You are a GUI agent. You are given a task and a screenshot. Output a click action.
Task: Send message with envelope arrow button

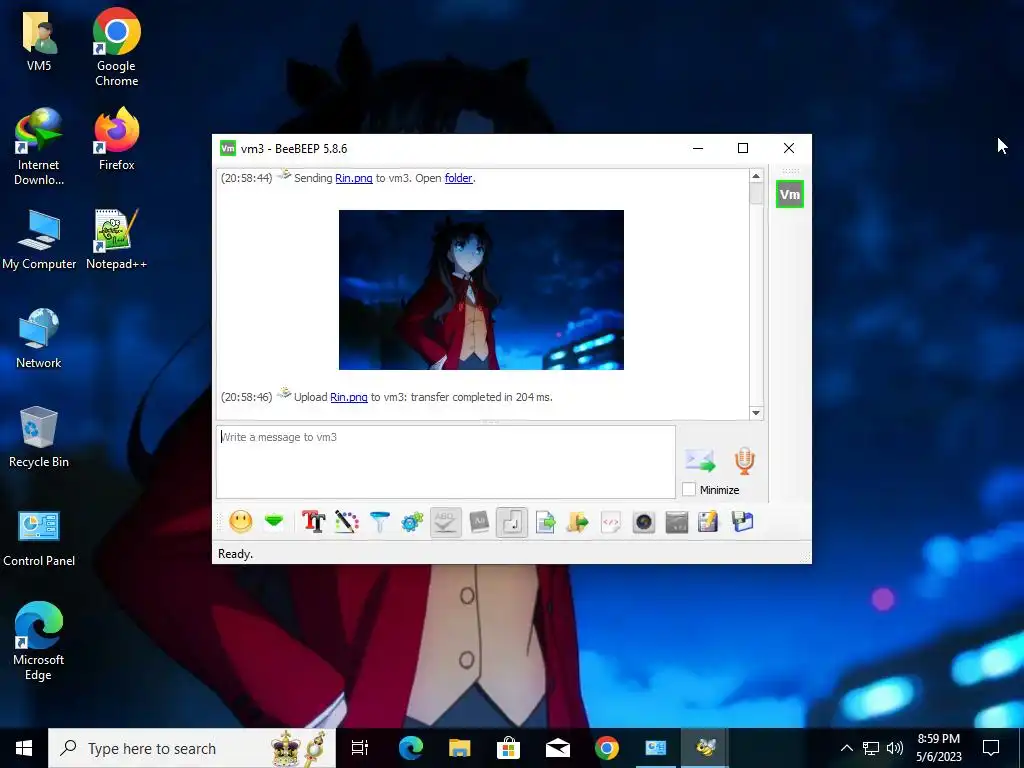[x=700, y=460]
